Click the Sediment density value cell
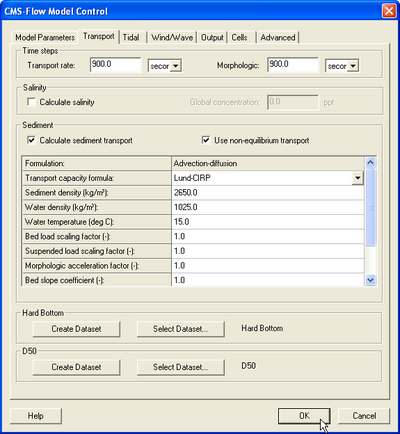 coord(268,193)
